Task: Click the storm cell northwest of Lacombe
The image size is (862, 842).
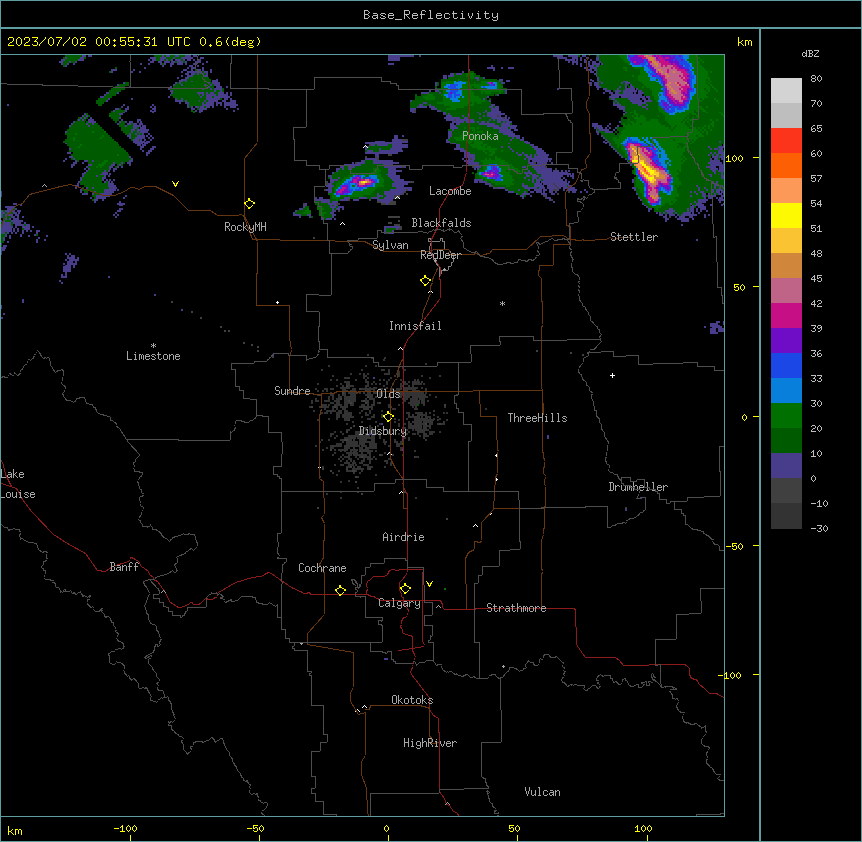Action: tap(361, 181)
